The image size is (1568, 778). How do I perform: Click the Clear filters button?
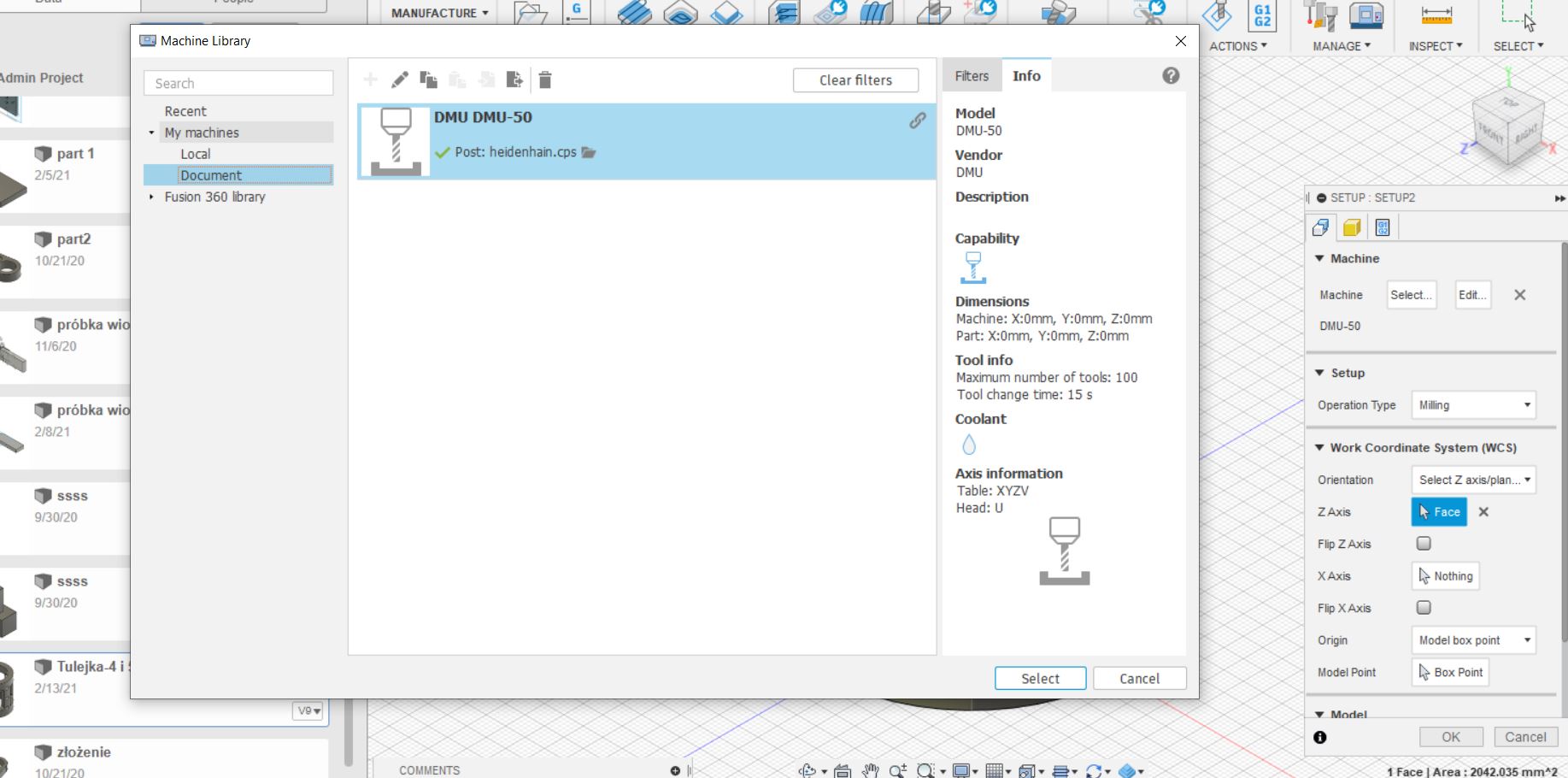pyautogui.click(x=855, y=80)
